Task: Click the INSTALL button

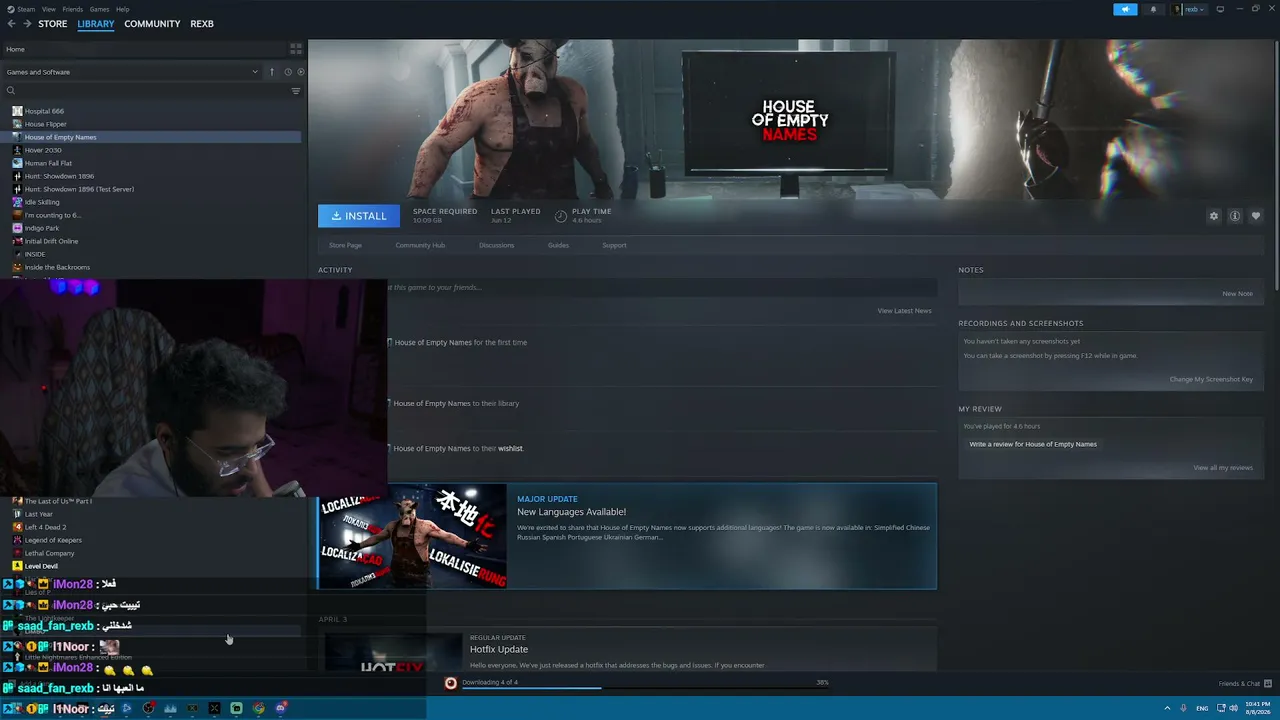Action: pos(359,216)
